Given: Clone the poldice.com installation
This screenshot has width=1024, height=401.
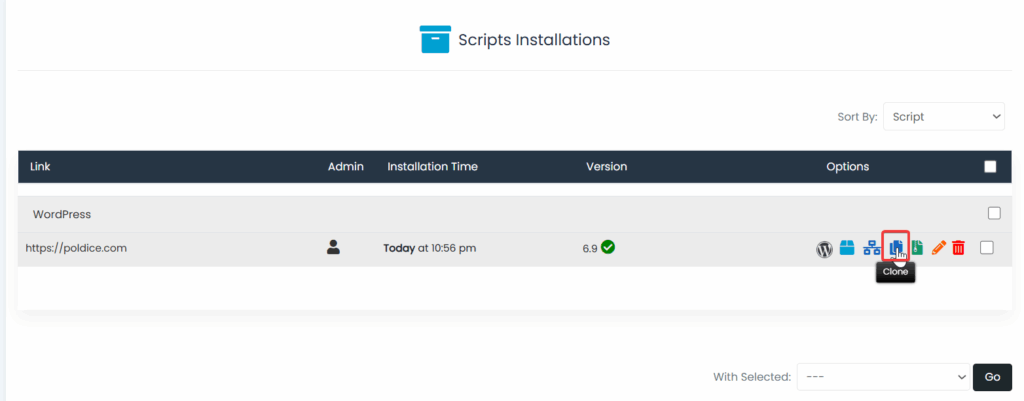Looking at the screenshot, I should [895, 247].
